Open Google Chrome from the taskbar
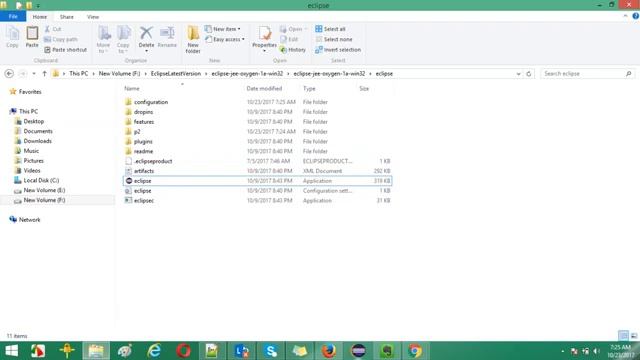 pos(415,351)
